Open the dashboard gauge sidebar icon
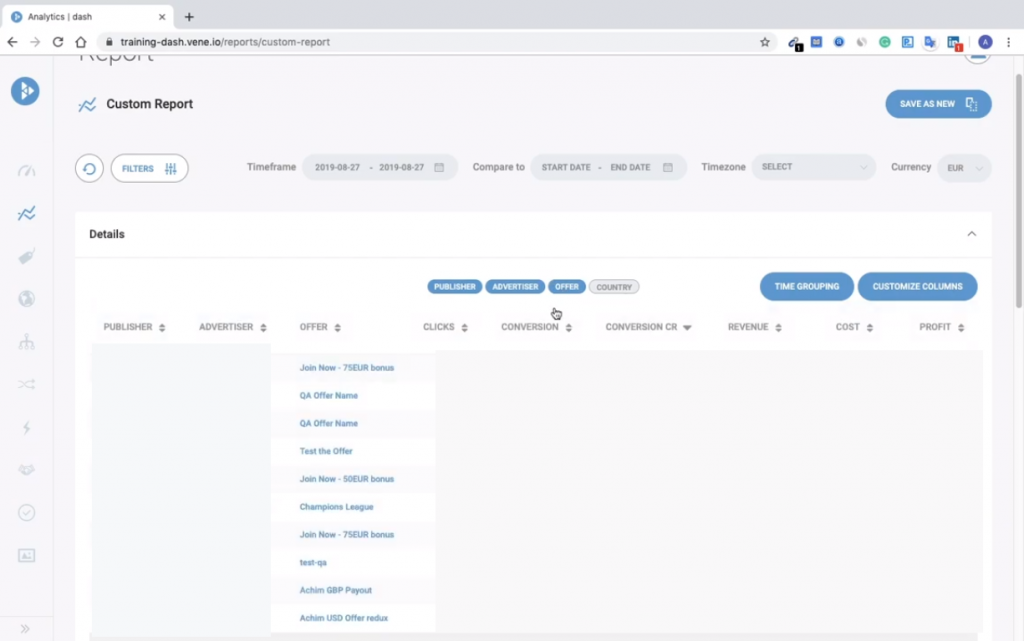 pyautogui.click(x=26, y=171)
